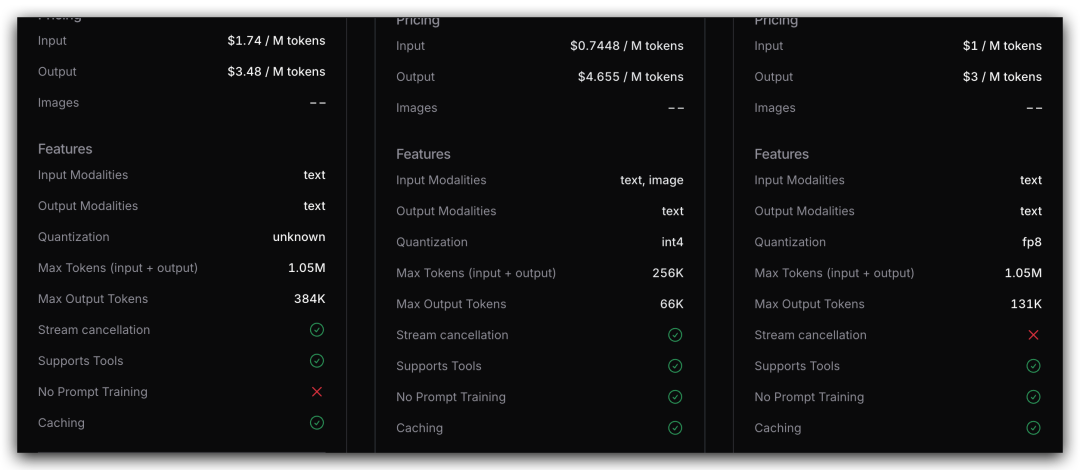The height and width of the screenshot is (470, 1080).
Task: Click the 256K max tokens value
Action: [x=667, y=273]
